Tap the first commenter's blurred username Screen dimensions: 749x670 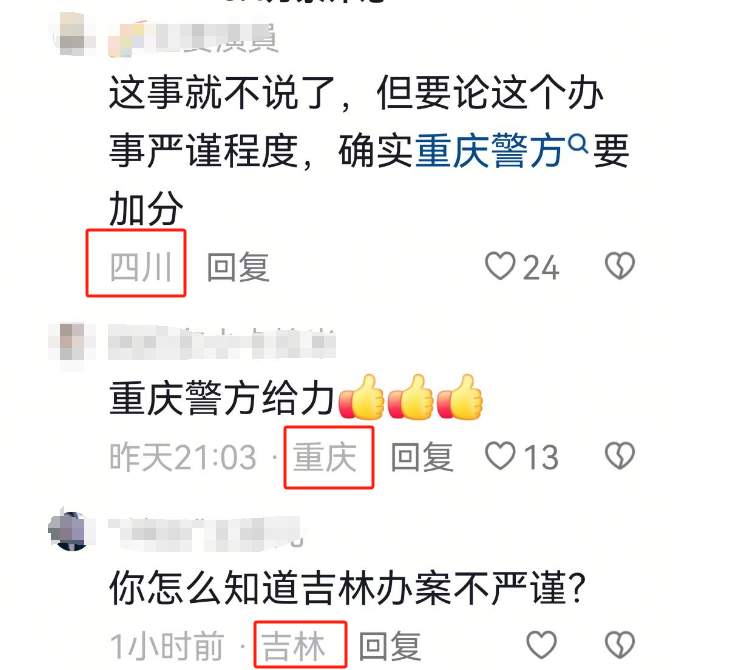(x=193, y=39)
